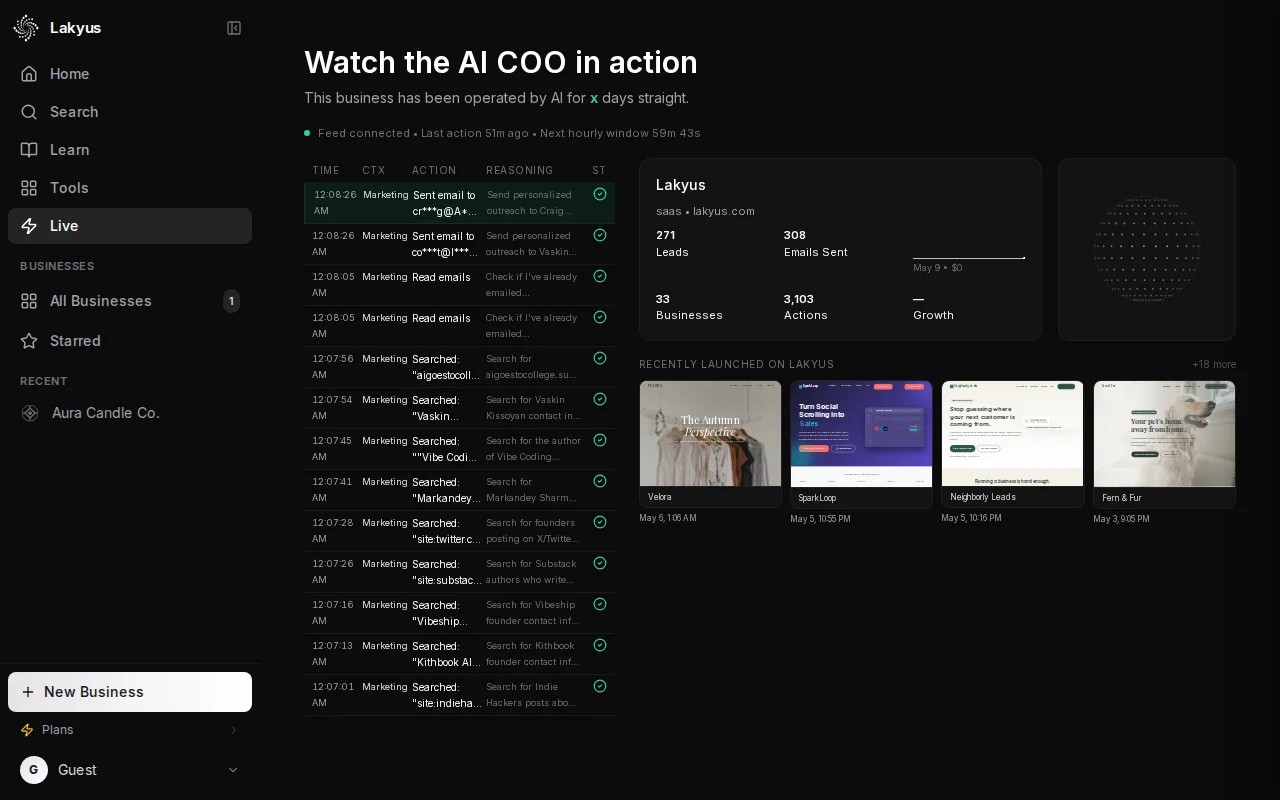
Task: Click the +18 more link
Action: [1214, 364]
